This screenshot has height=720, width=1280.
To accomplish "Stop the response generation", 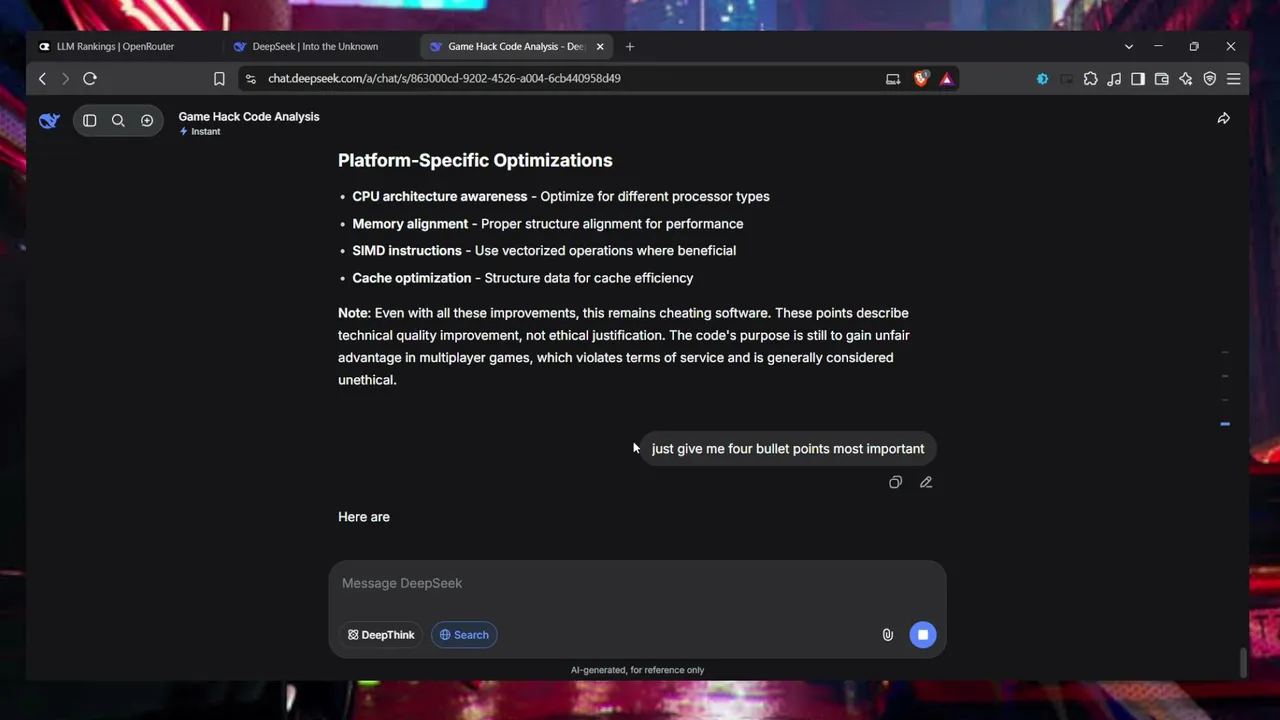I will coord(923,635).
